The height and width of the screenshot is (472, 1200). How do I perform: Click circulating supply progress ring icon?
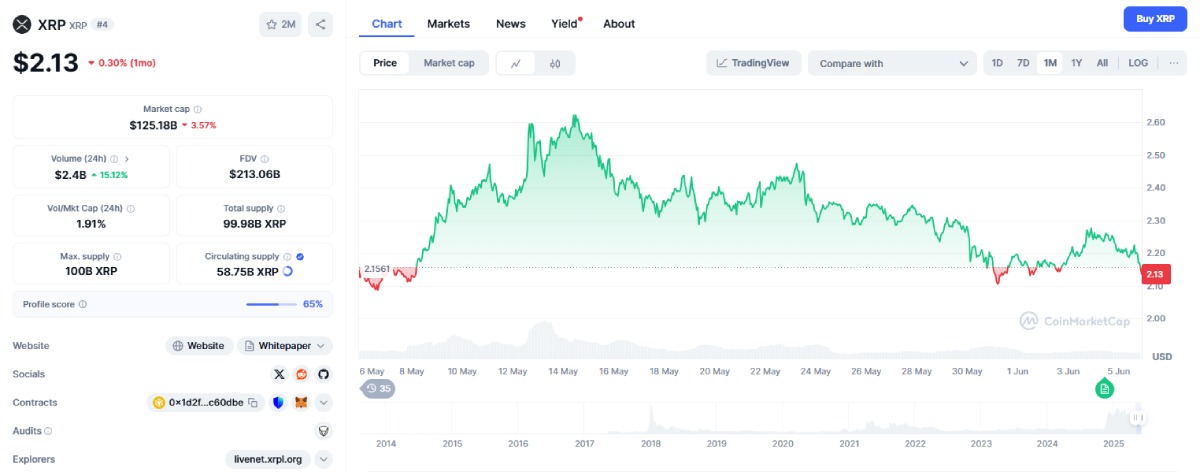(x=288, y=271)
